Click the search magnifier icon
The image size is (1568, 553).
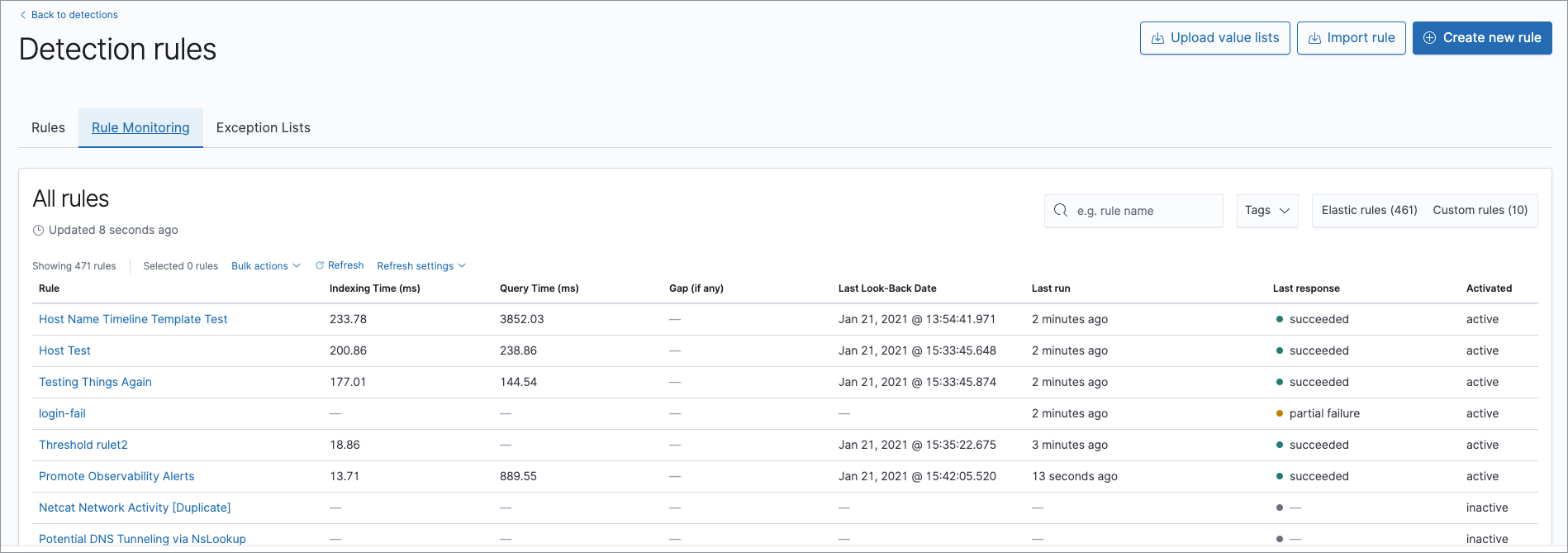1061,211
